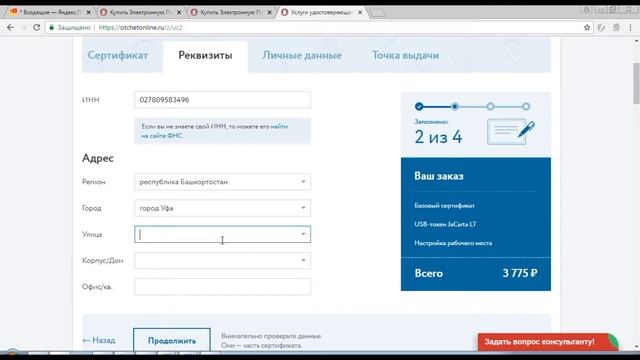The image size is (640, 360).
Task: Click the third step circle
Action: tap(490, 107)
